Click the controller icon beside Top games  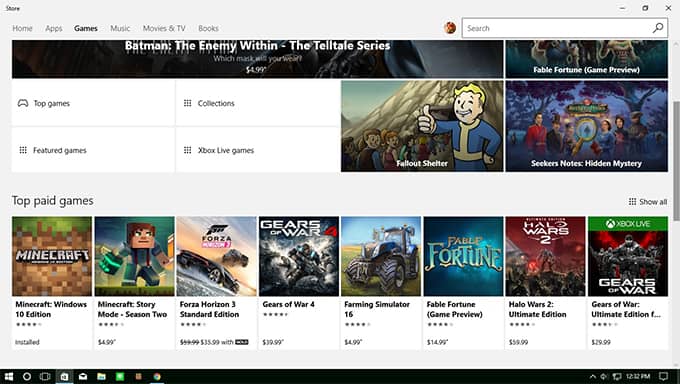click(23, 103)
